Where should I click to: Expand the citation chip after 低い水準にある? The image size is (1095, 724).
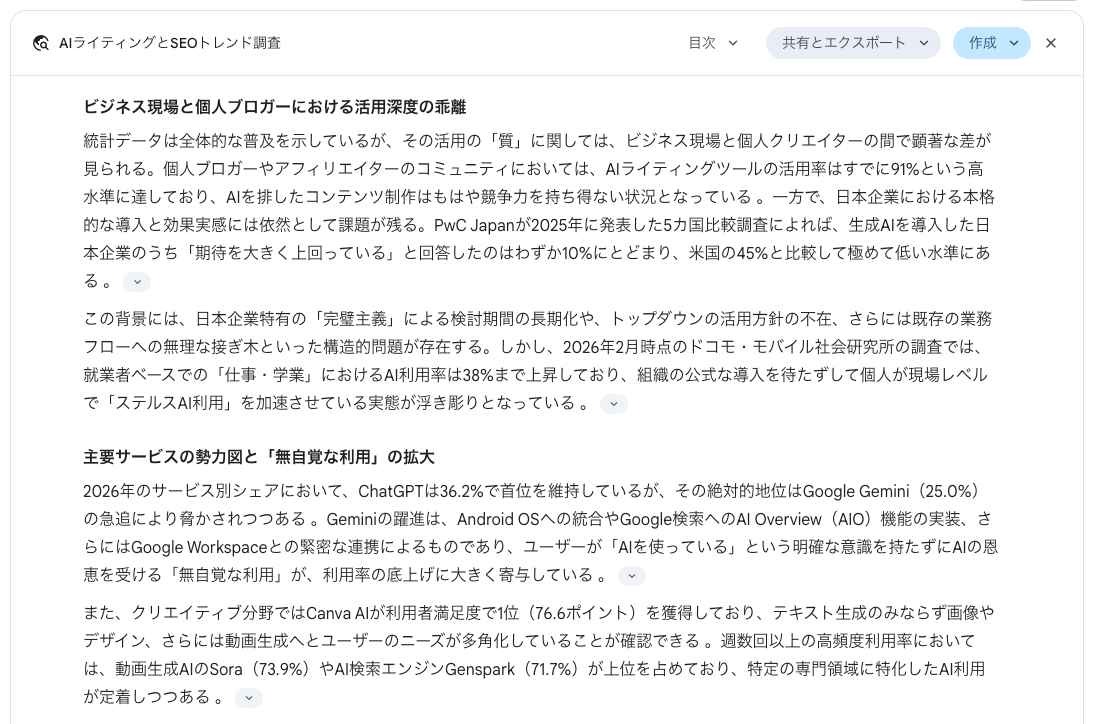pyautogui.click(x=137, y=282)
